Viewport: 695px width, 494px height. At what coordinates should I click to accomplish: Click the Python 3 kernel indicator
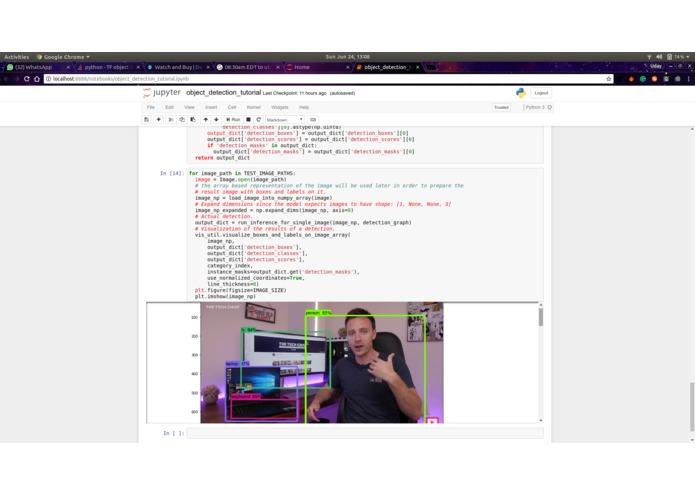click(x=538, y=107)
